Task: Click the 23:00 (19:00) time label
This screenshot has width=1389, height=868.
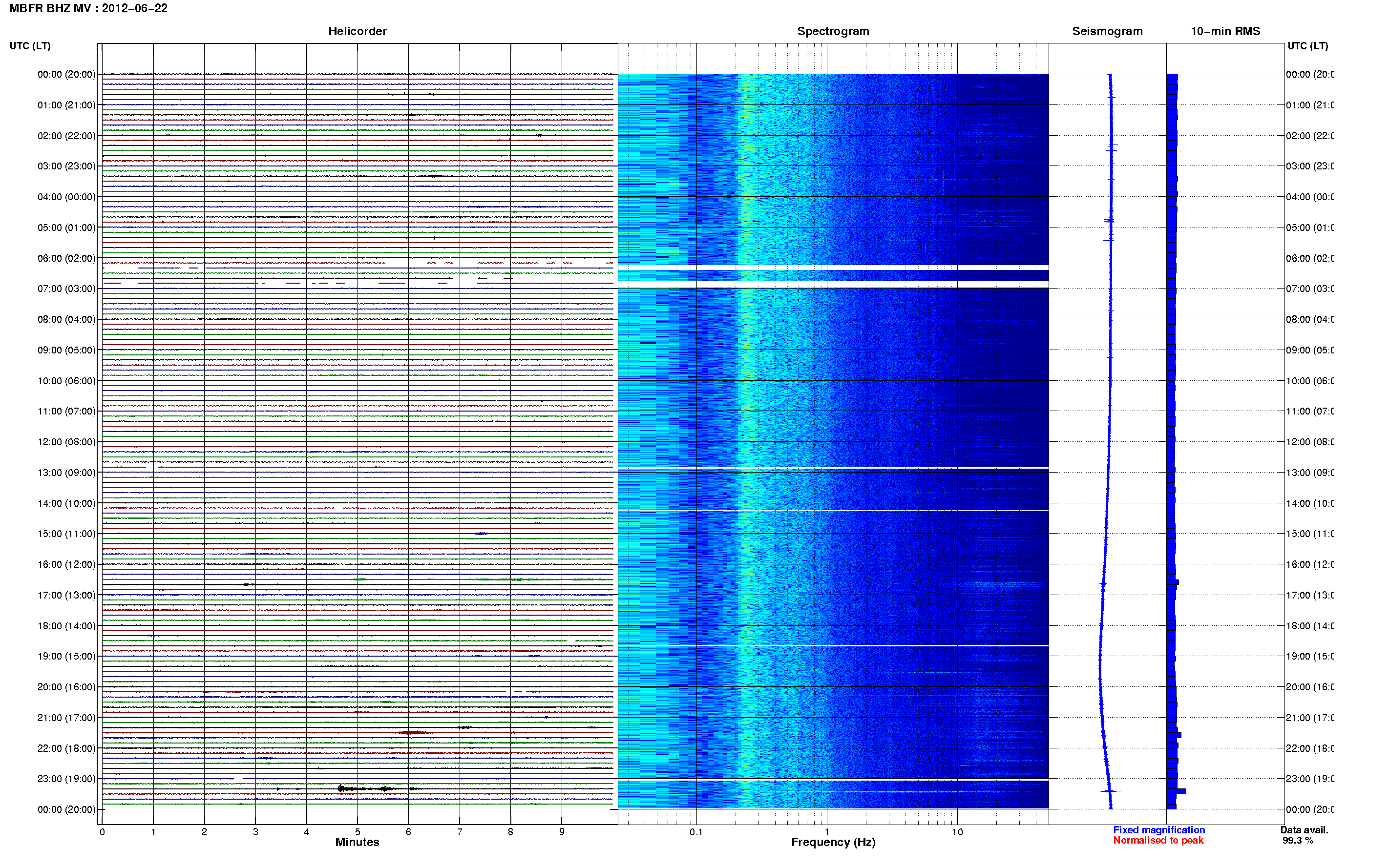Action: tap(66, 779)
